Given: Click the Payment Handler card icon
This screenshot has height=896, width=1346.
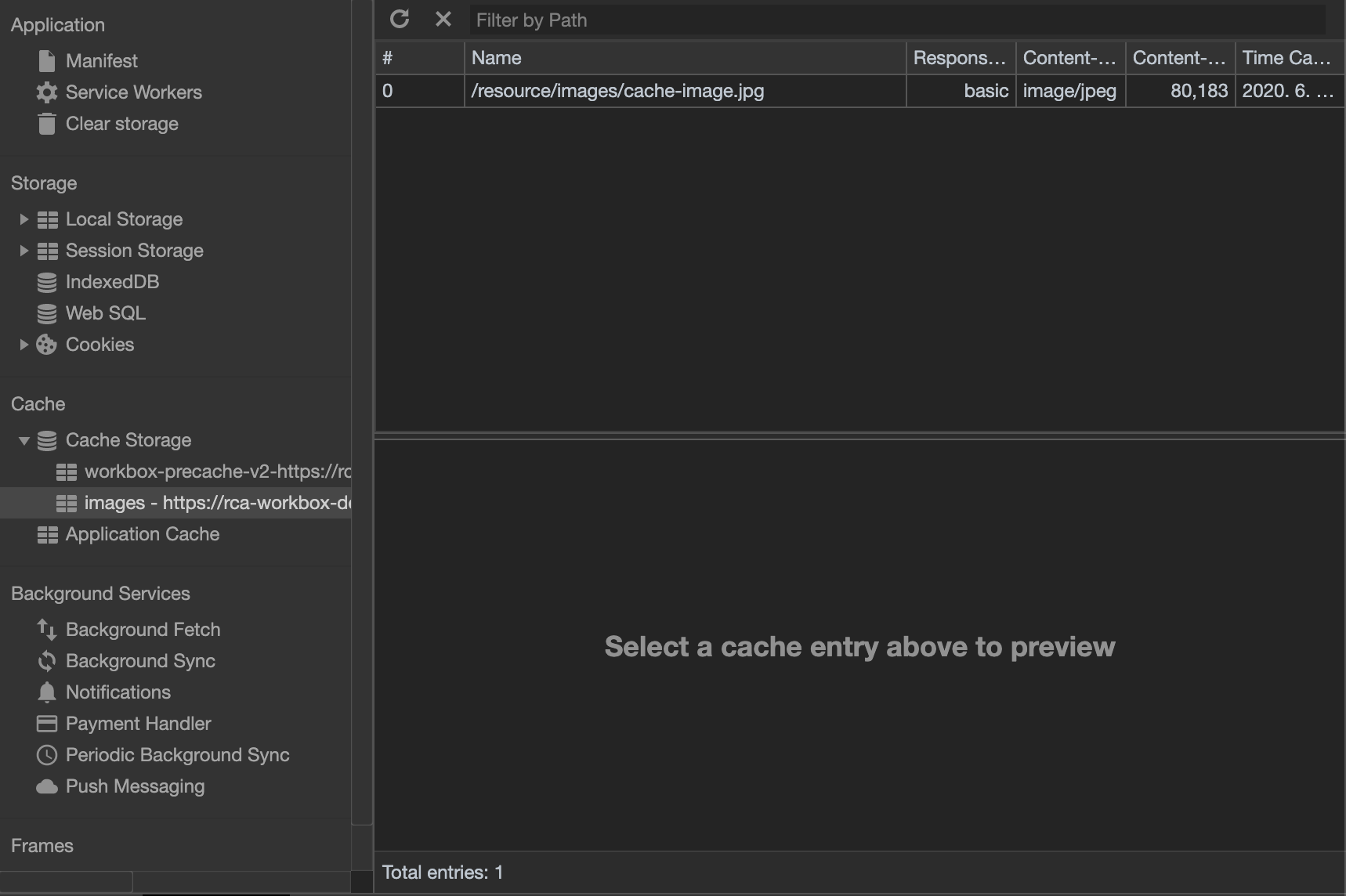Looking at the screenshot, I should point(47,724).
